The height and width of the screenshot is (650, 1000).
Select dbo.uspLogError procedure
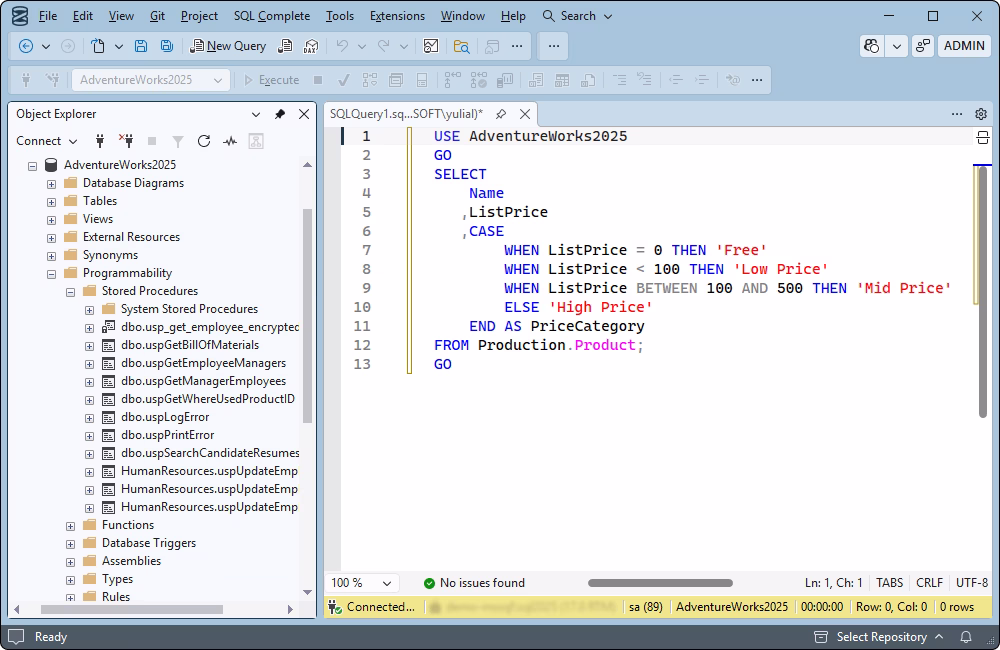pos(165,417)
